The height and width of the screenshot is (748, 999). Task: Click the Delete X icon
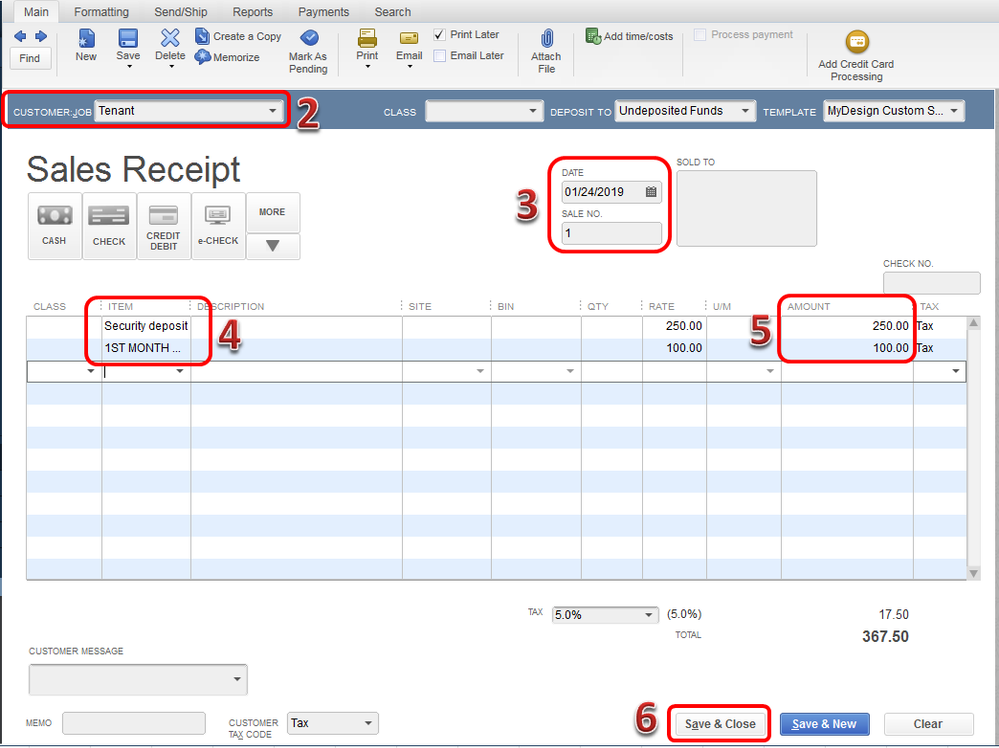[x=170, y=38]
